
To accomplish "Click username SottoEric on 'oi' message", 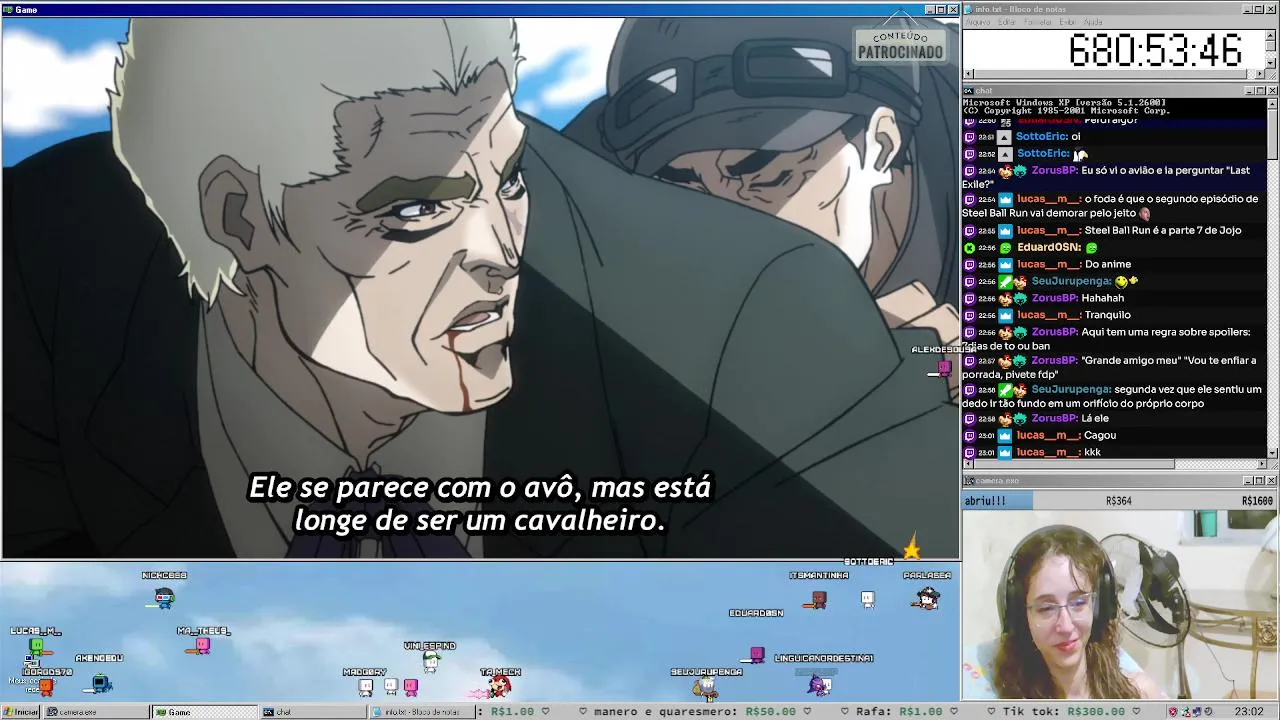I will (x=1041, y=136).
